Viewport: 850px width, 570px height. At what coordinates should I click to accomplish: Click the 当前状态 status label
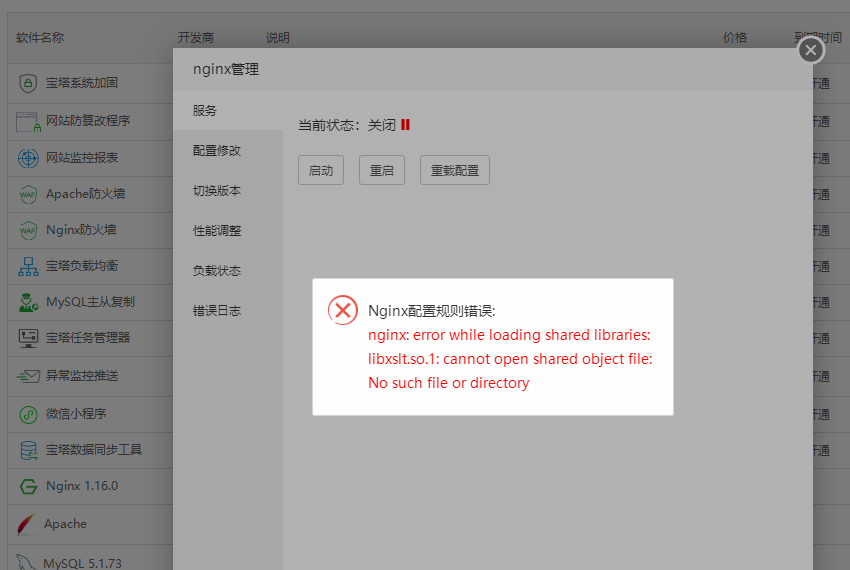pyautogui.click(x=329, y=125)
